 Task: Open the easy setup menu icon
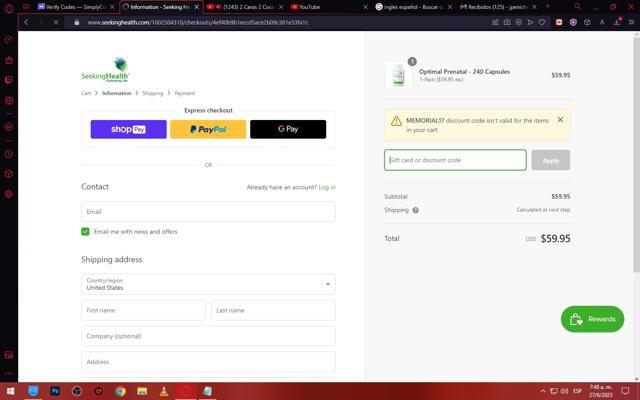pos(631,22)
